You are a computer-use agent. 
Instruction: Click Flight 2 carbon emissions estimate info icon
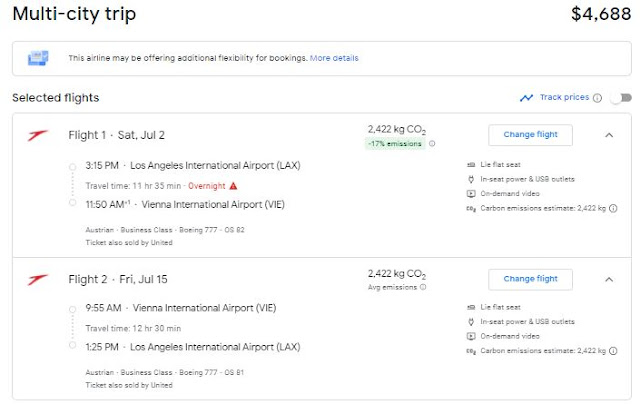(x=607, y=351)
